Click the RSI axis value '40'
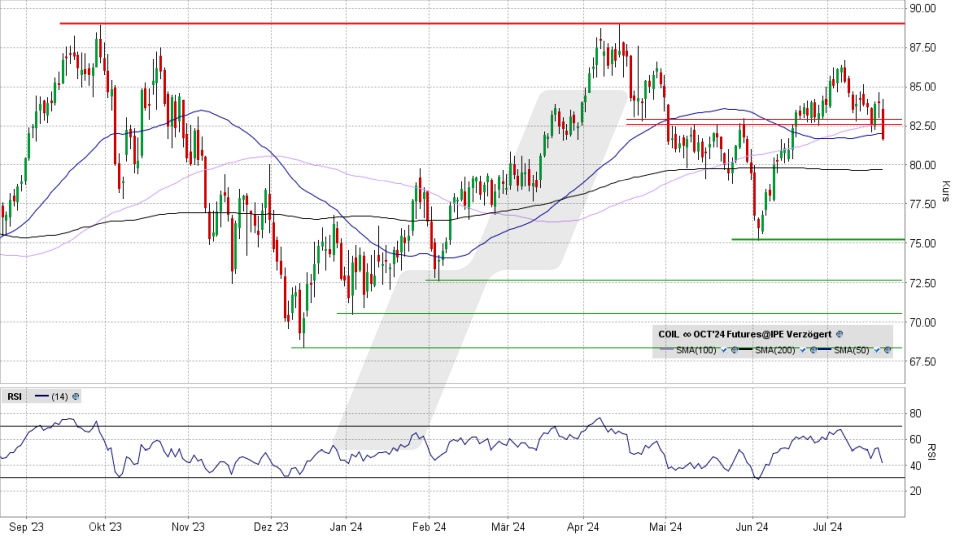960x540 pixels. tap(915, 466)
